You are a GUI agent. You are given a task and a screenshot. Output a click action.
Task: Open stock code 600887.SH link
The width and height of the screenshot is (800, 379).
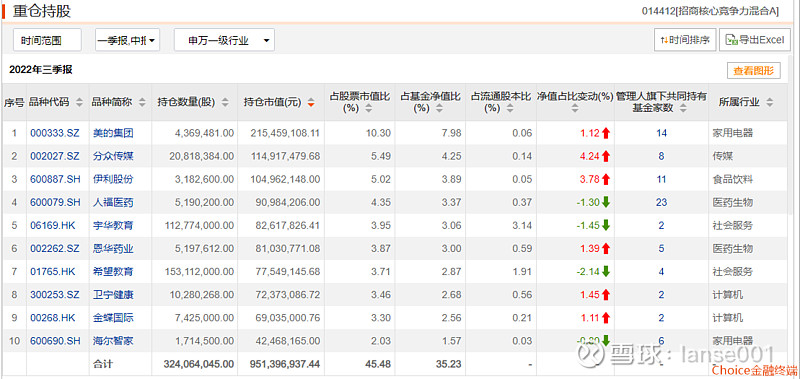pos(55,179)
